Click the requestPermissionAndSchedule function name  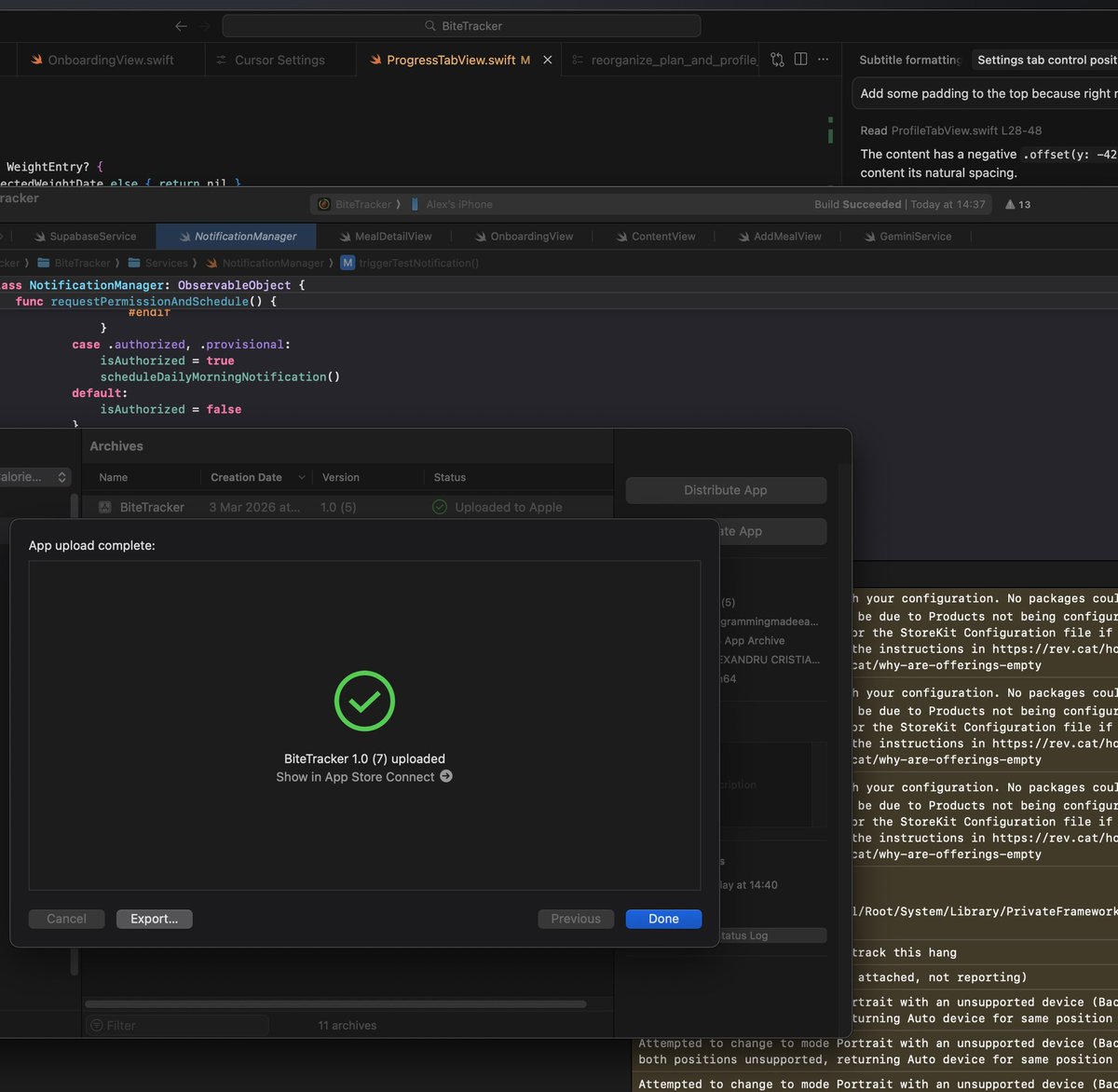150,302
